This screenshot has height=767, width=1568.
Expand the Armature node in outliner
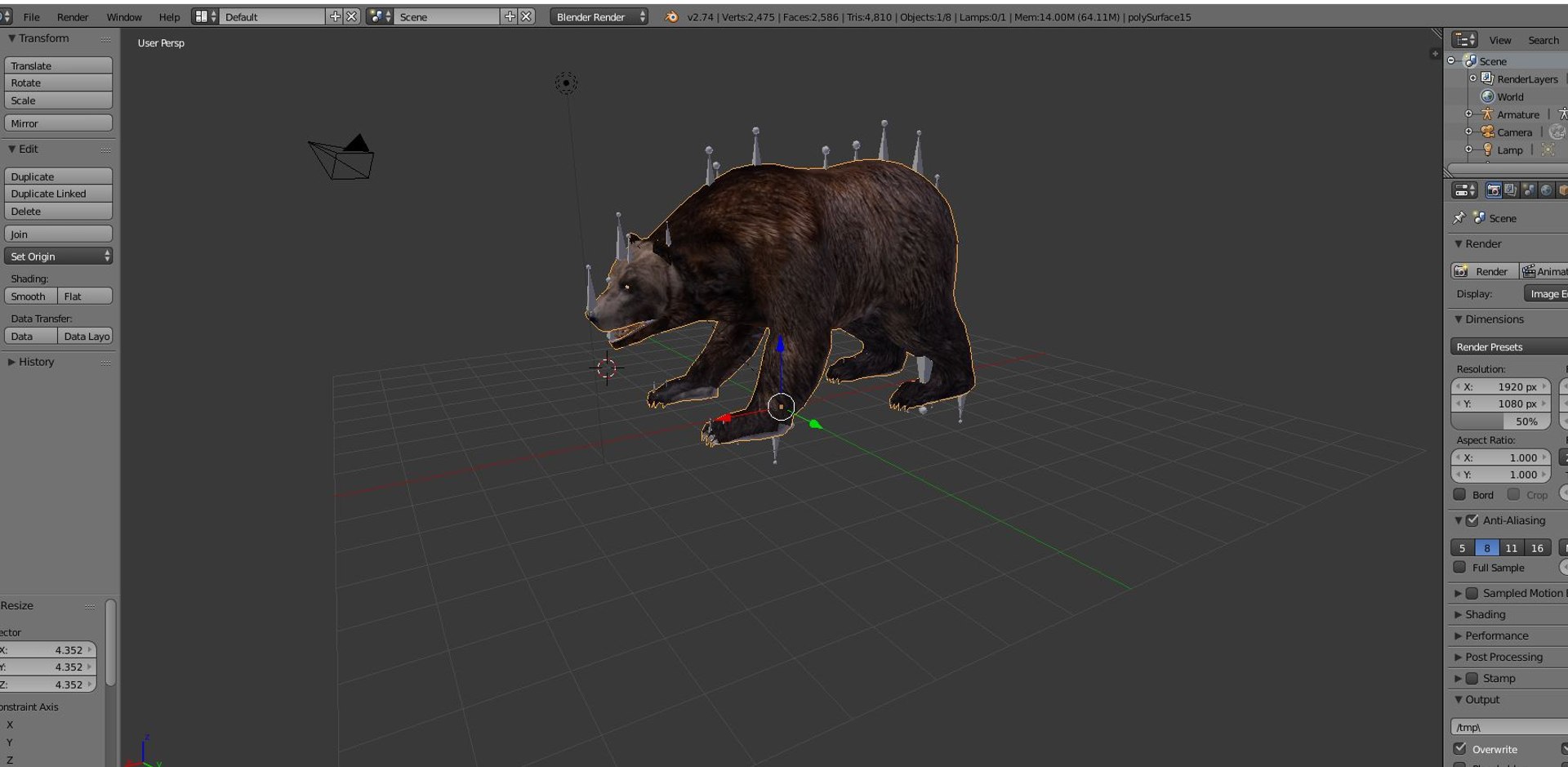coord(1468,114)
